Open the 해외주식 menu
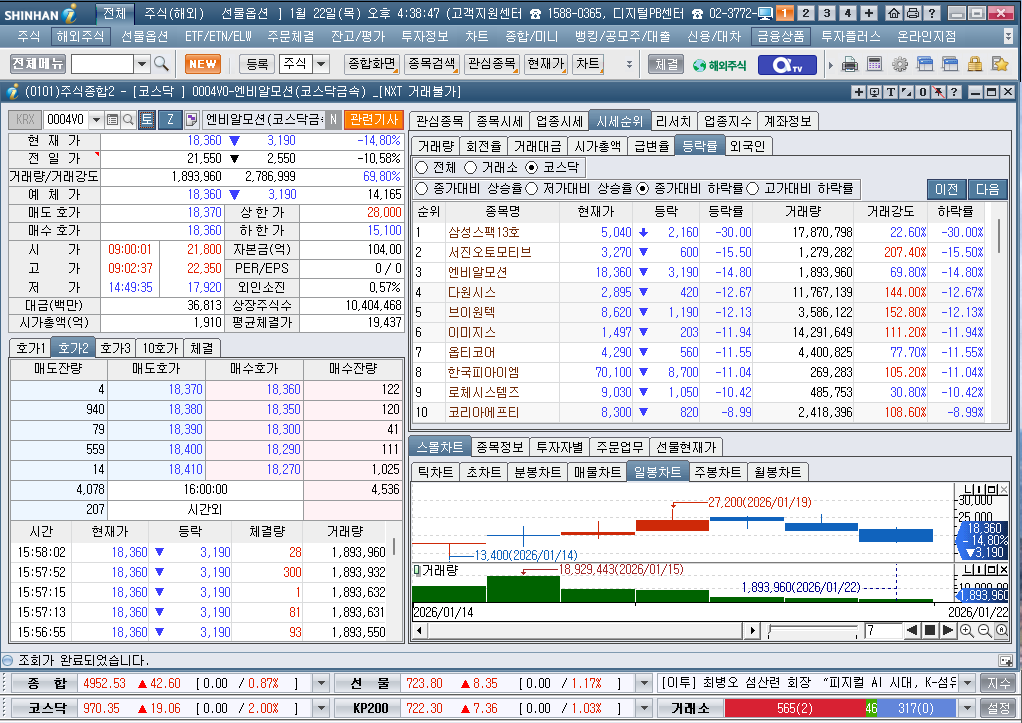The image size is (1022, 723). coord(80,37)
